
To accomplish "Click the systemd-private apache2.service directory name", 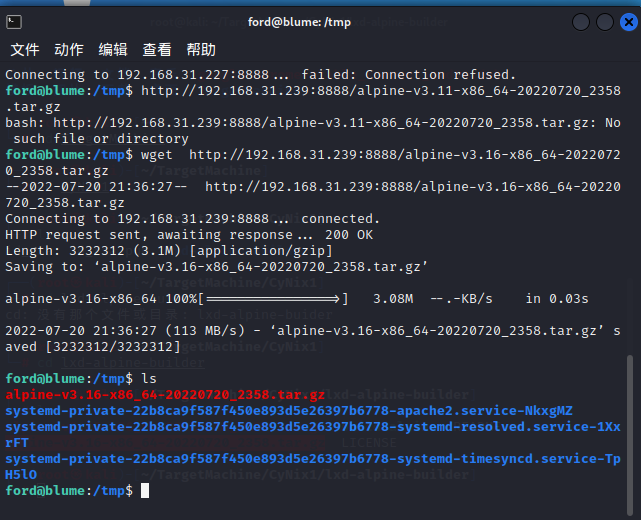I will 289,411.
